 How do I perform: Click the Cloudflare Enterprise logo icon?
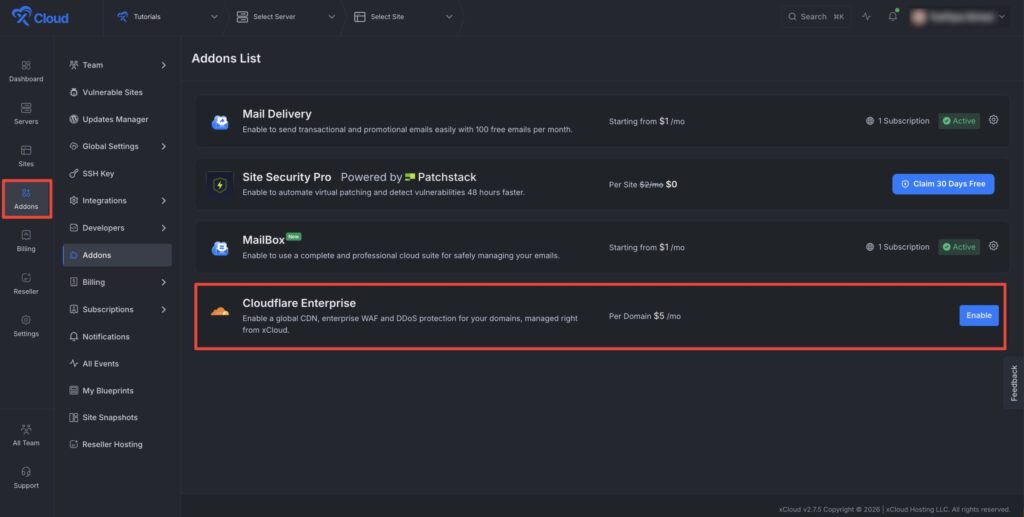point(220,311)
